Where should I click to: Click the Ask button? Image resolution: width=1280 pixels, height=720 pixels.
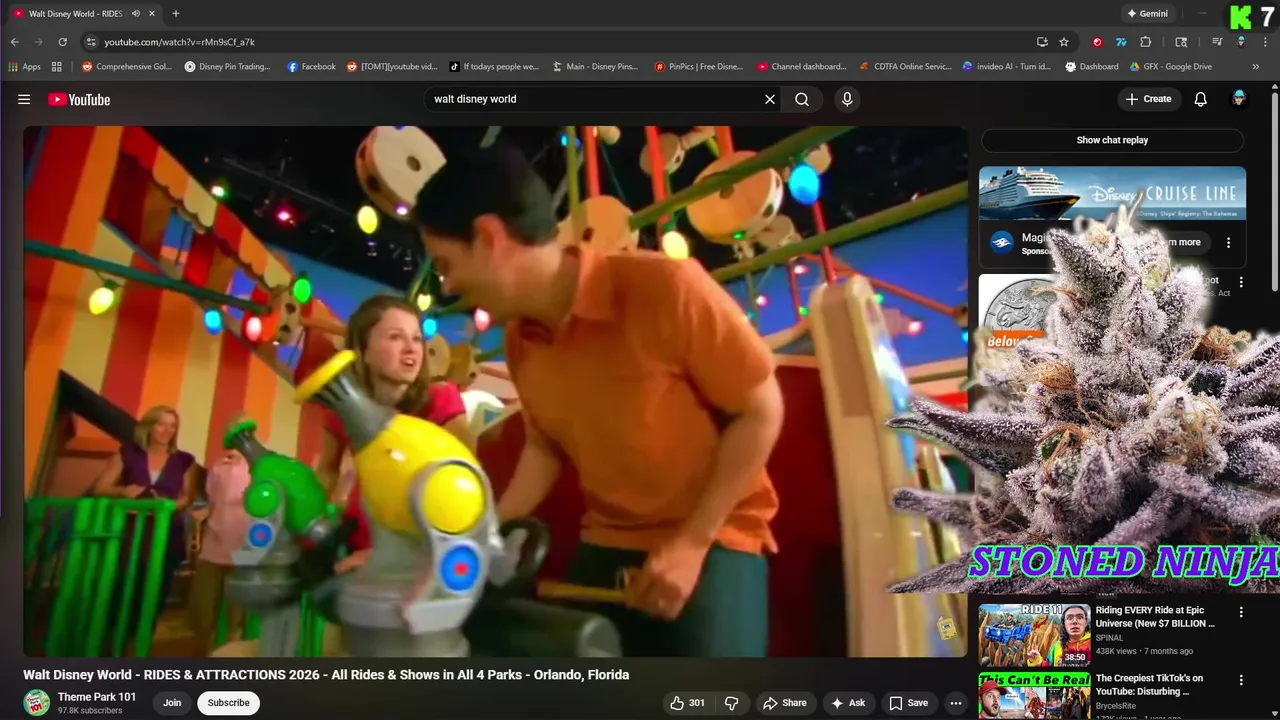pyautogui.click(x=848, y=703)
